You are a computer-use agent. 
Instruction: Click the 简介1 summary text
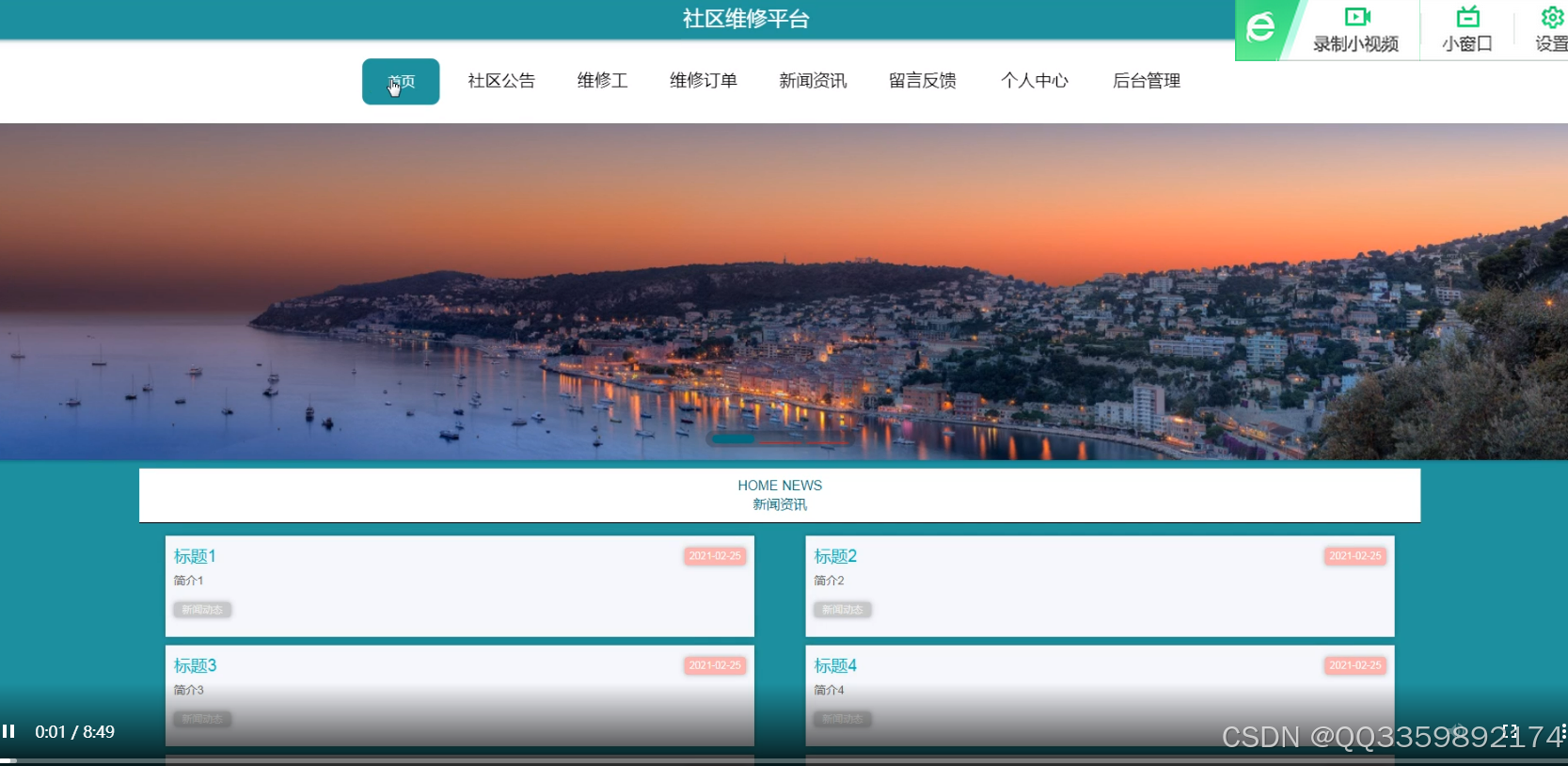(188, 581)
